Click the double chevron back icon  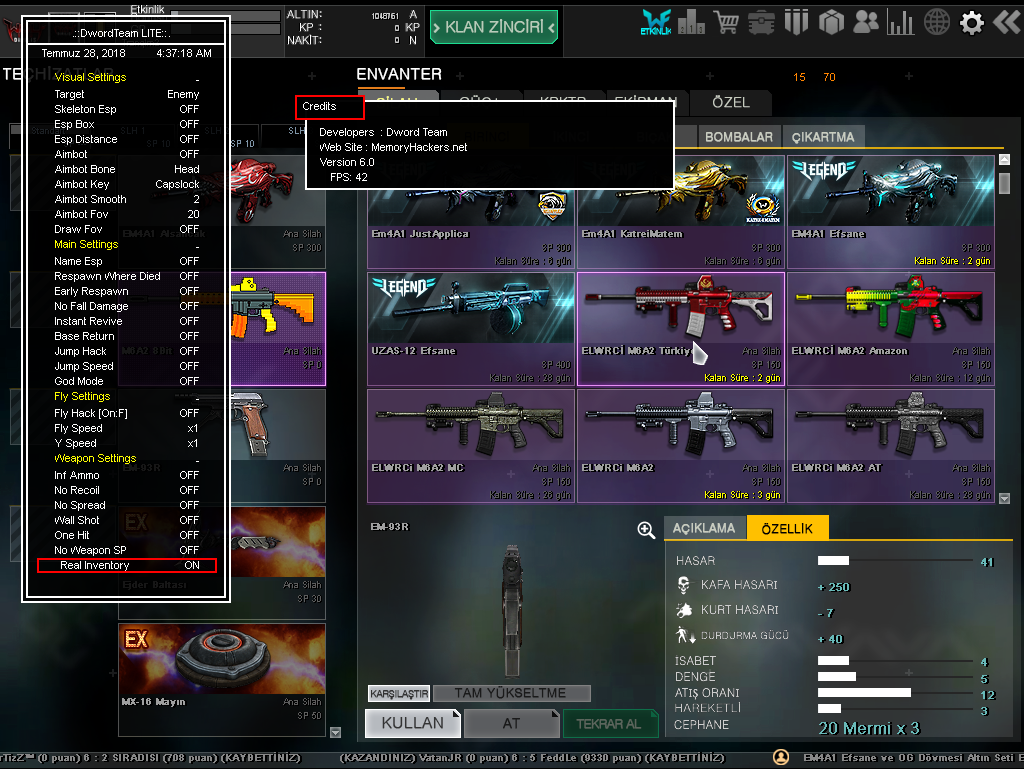coord(1006,23)
